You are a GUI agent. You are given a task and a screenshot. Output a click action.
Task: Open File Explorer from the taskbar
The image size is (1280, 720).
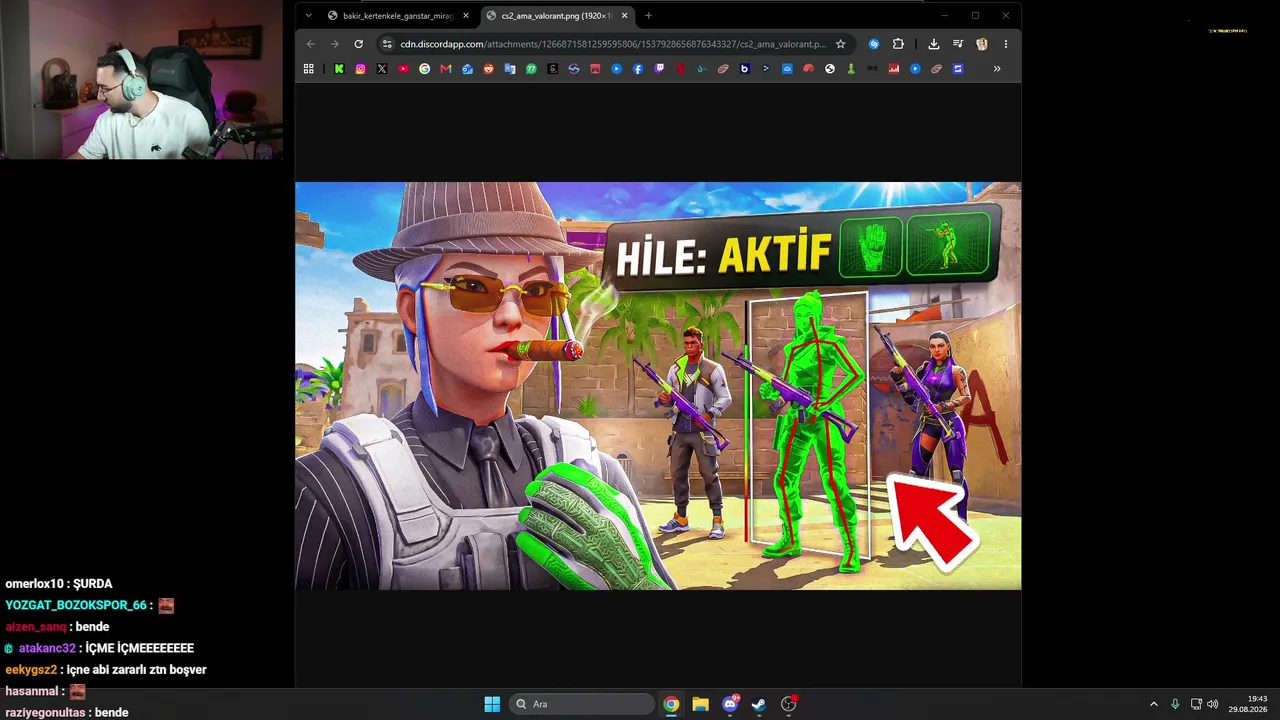click(x=700, y=704)
